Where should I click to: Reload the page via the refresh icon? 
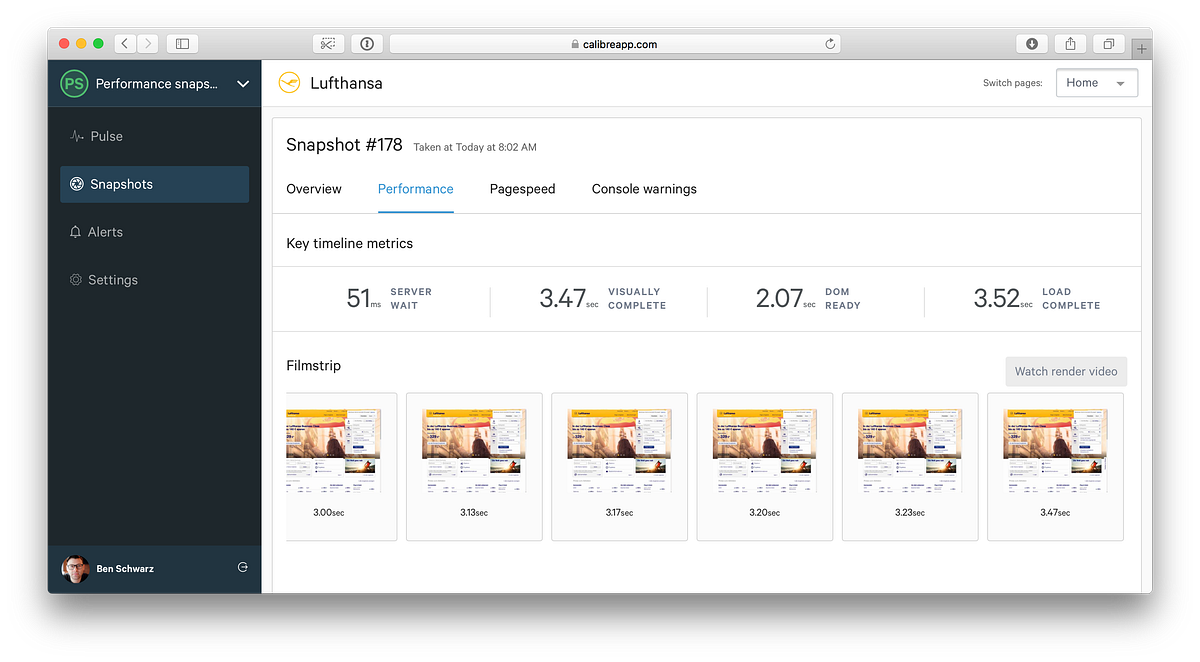point(829,43)
